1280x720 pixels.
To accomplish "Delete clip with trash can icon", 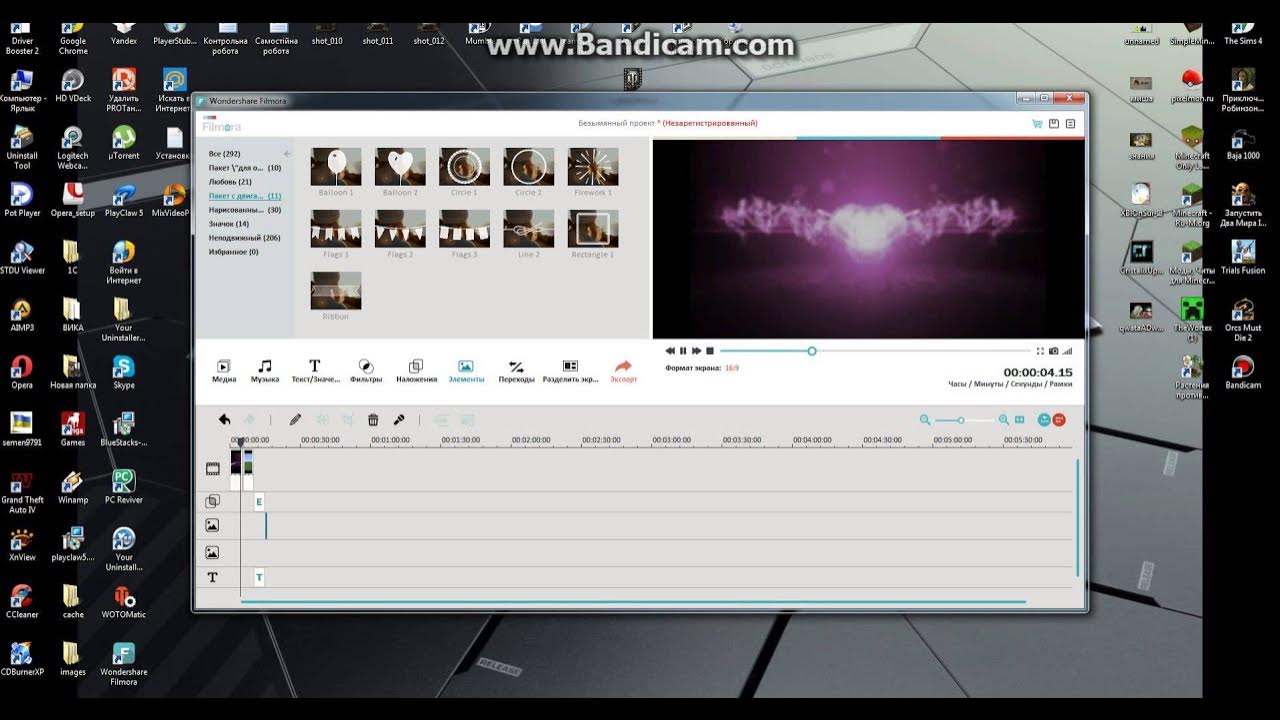I will coord(373,420).
